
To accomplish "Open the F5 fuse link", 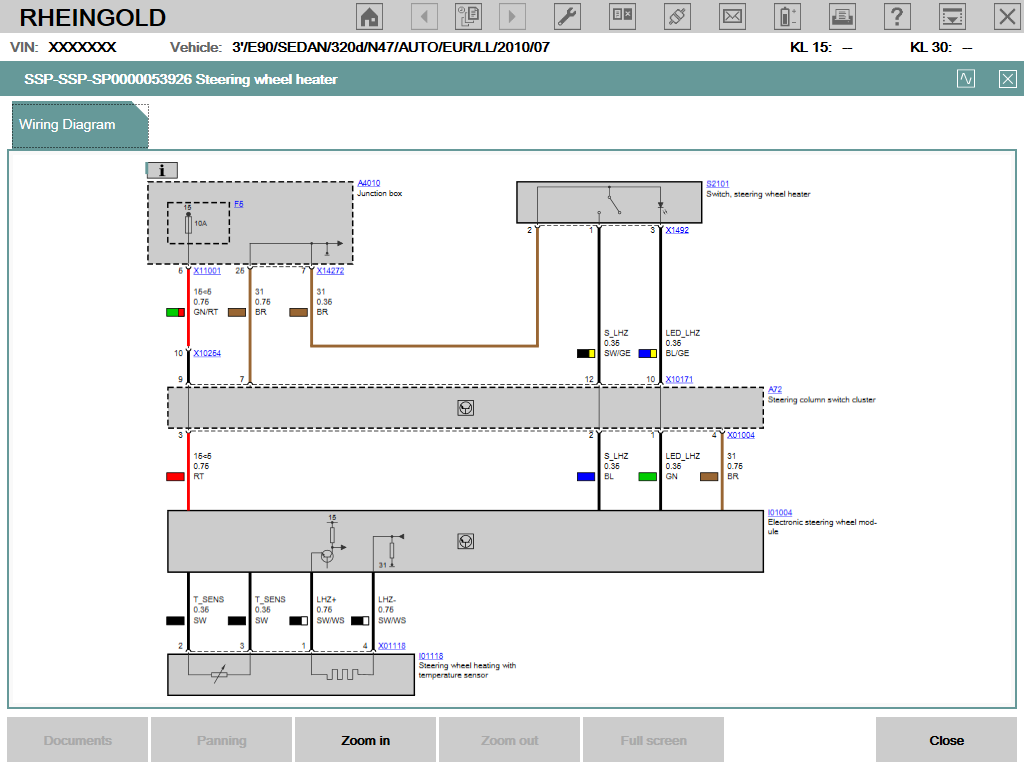I will coord(238,204).
